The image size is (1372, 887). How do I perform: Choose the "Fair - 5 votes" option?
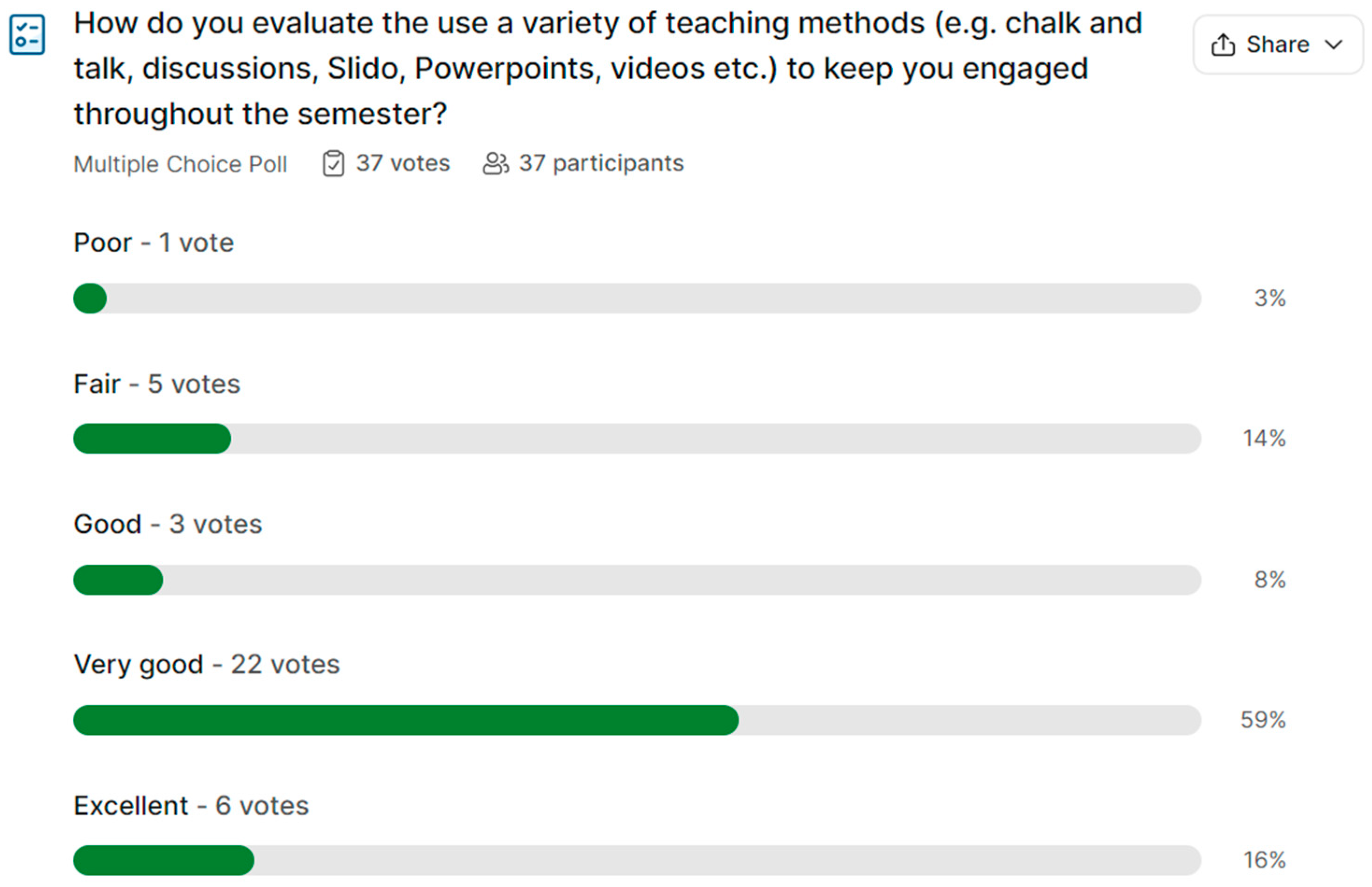[156, 383]
